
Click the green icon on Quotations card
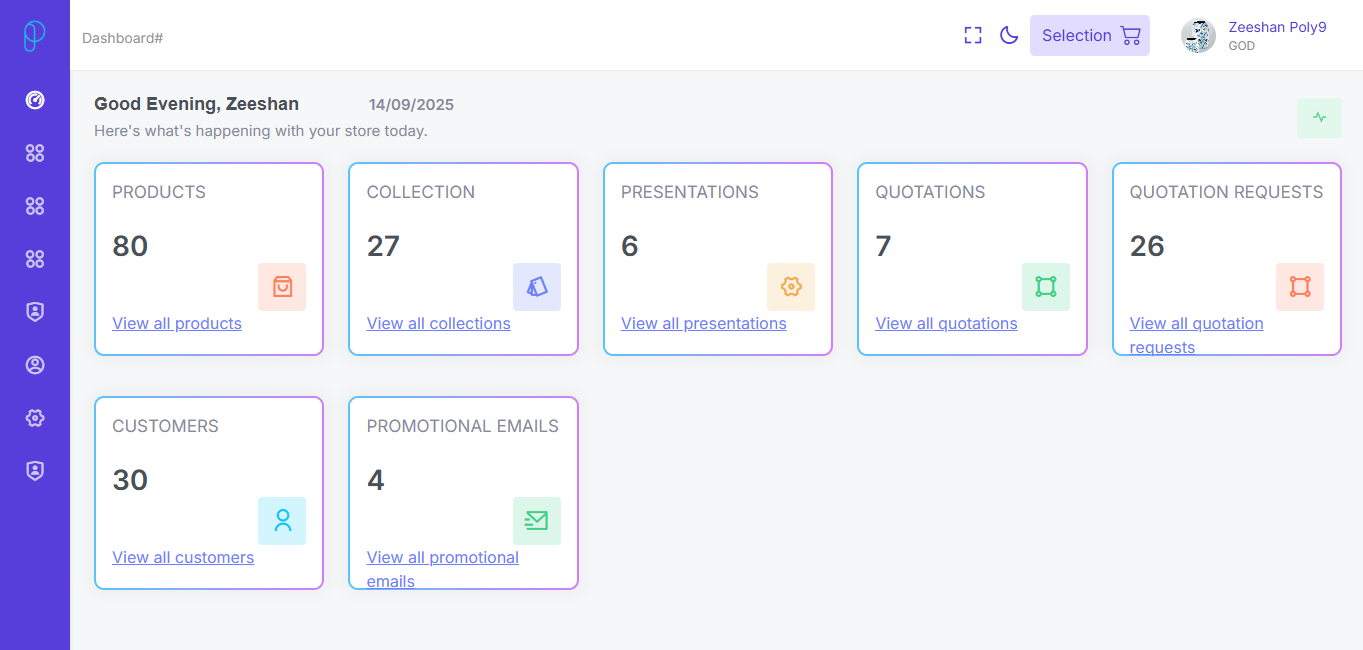tap(1046, 287)
